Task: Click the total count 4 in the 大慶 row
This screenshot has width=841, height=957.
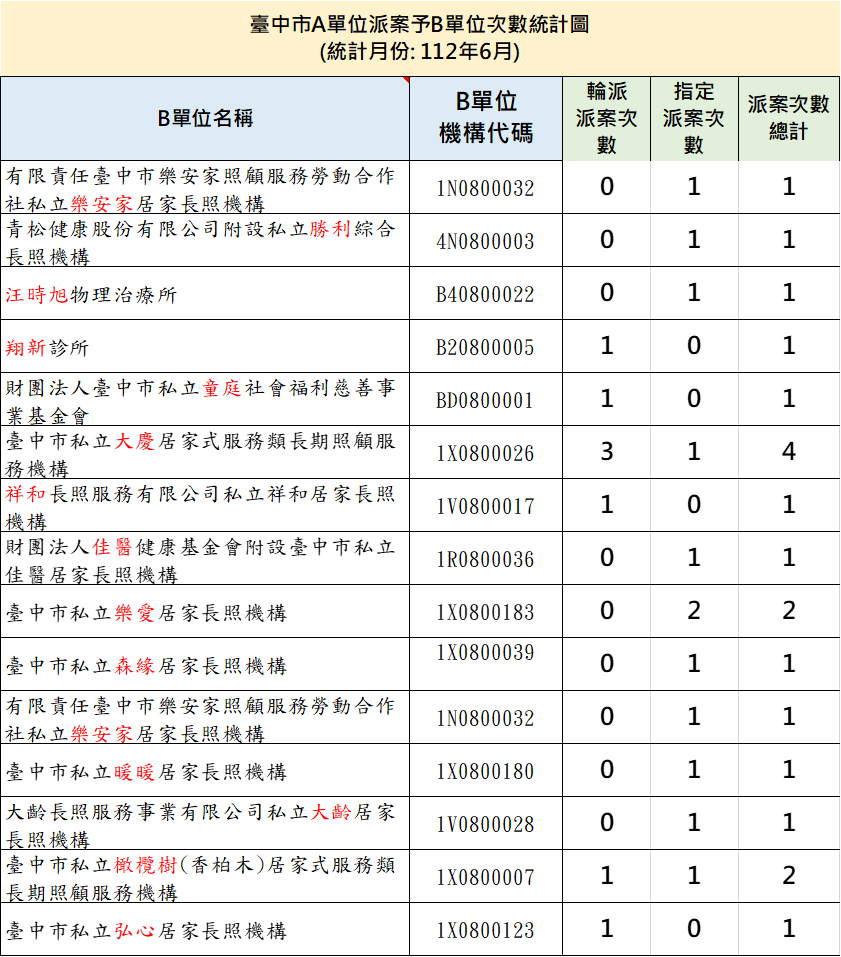Action: coord(789,452)
